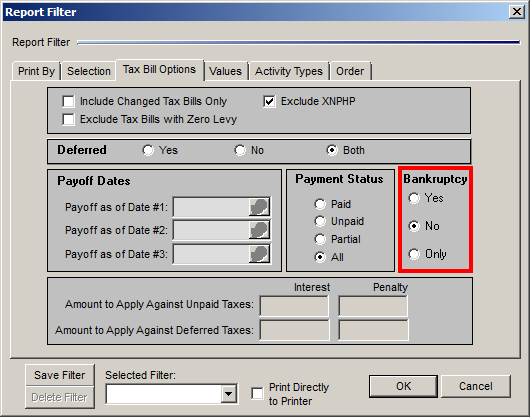This screenshot has height=417, width=530.
Task: Close the Report Filter window
Action: [x=517, y=12]
